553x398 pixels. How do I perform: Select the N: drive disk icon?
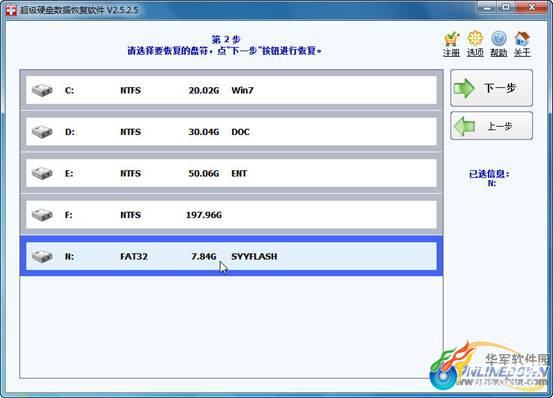coord(42,256)
